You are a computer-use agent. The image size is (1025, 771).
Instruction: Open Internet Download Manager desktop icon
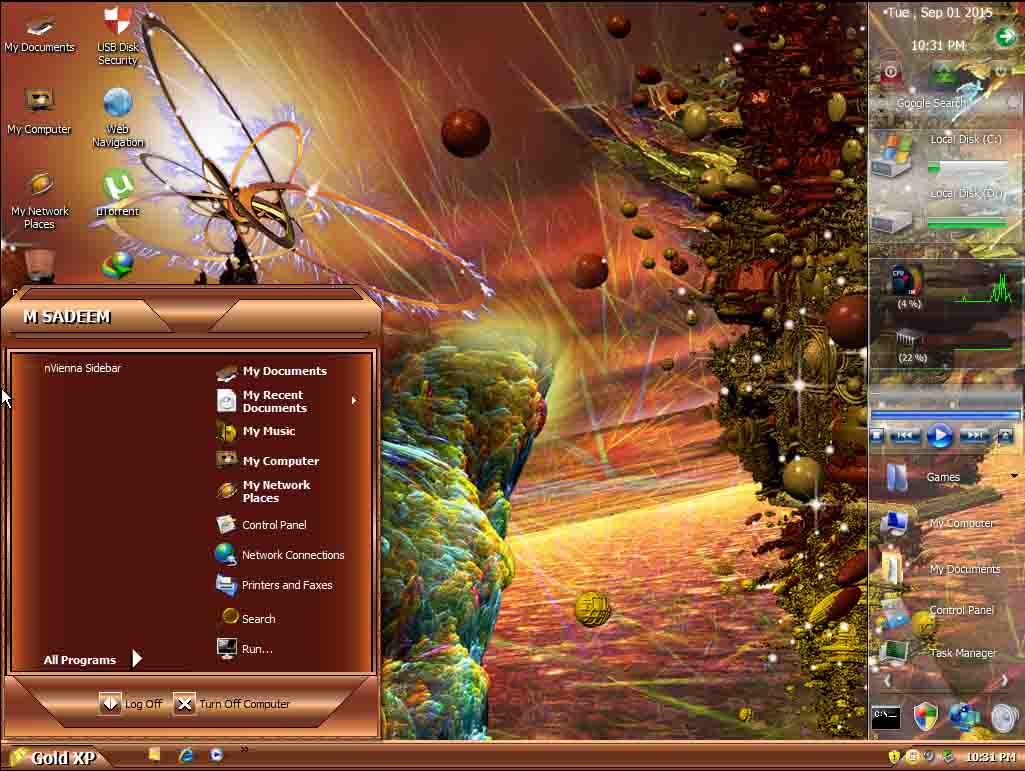[x=118, y=266]
